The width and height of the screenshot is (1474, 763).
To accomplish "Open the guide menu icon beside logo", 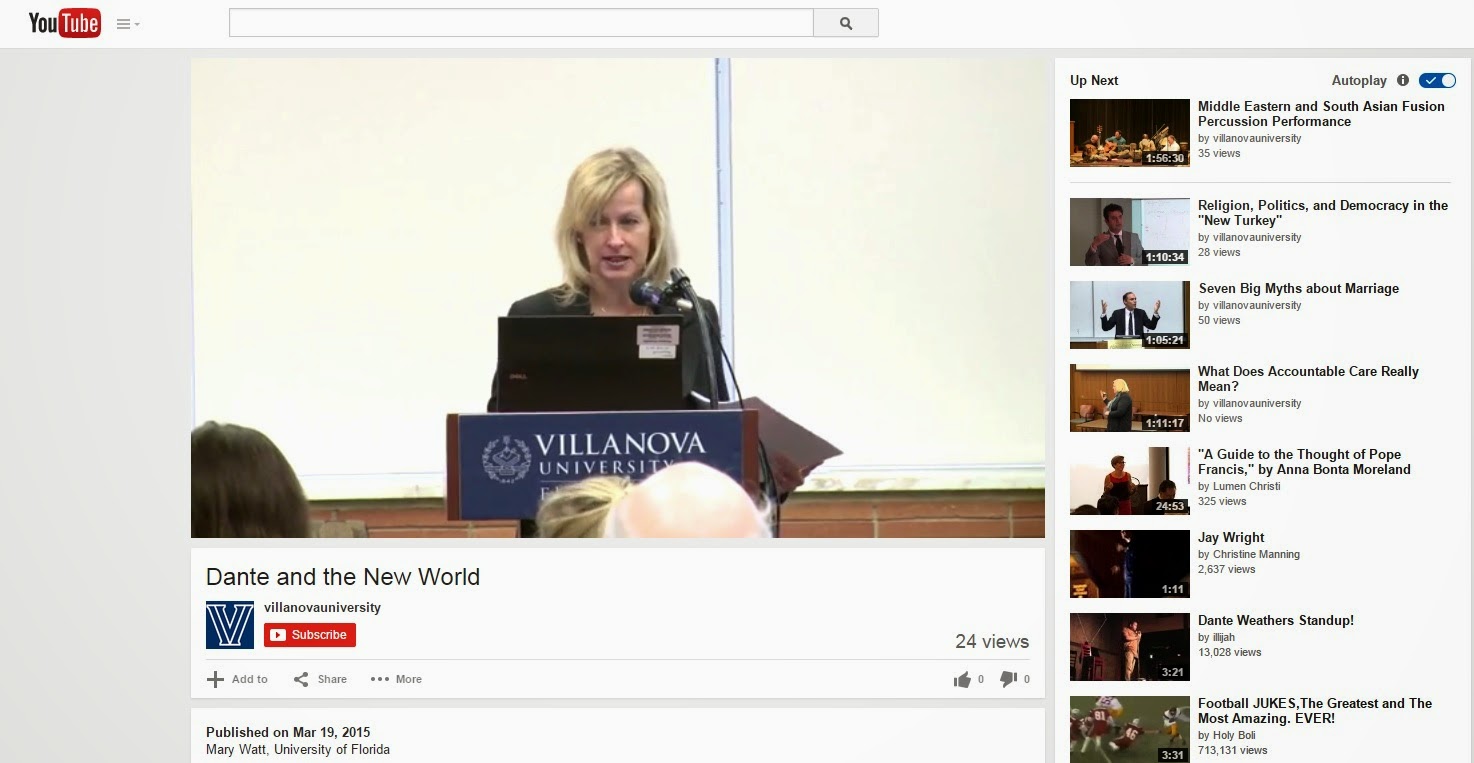I will click(127, 24).
